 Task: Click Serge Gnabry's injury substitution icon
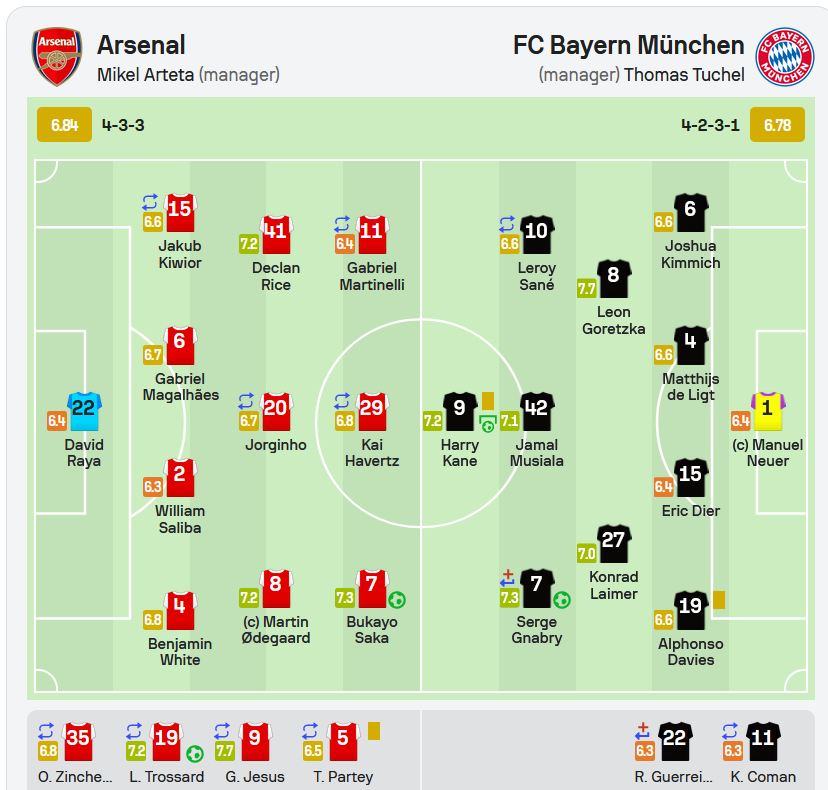pyautogui.click(x=507, y=578)
